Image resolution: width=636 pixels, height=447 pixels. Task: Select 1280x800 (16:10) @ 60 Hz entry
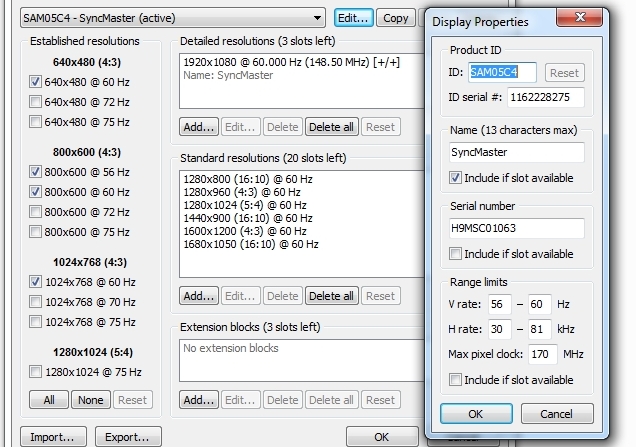click(x=248, y=179)
